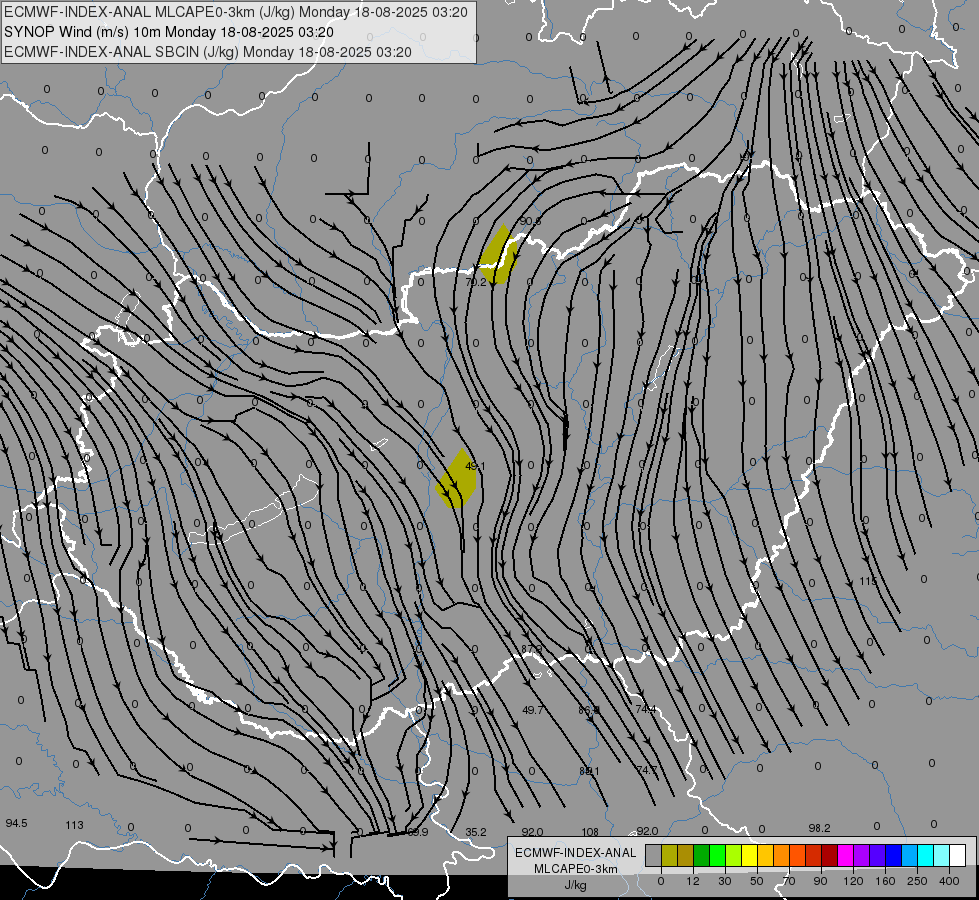Click the SBCIN header line
This screenshot has height=900, width=979.
coord(208,52)
